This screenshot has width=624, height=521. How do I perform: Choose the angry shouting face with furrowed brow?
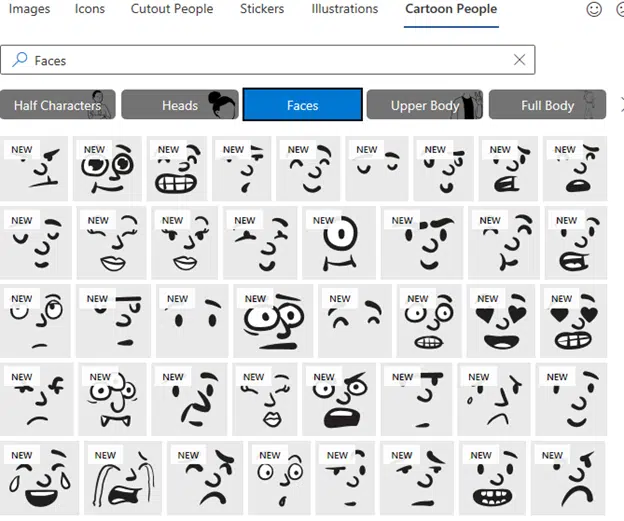tap(339, 399)
